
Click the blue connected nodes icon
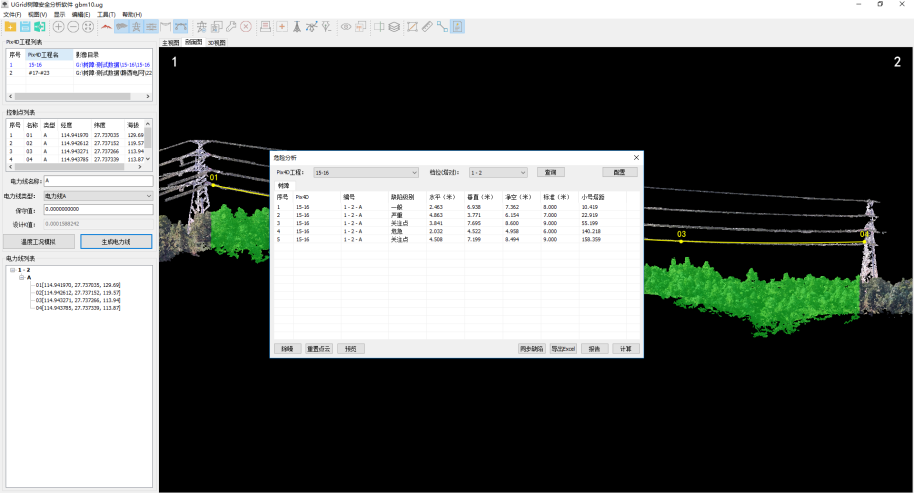442,27
